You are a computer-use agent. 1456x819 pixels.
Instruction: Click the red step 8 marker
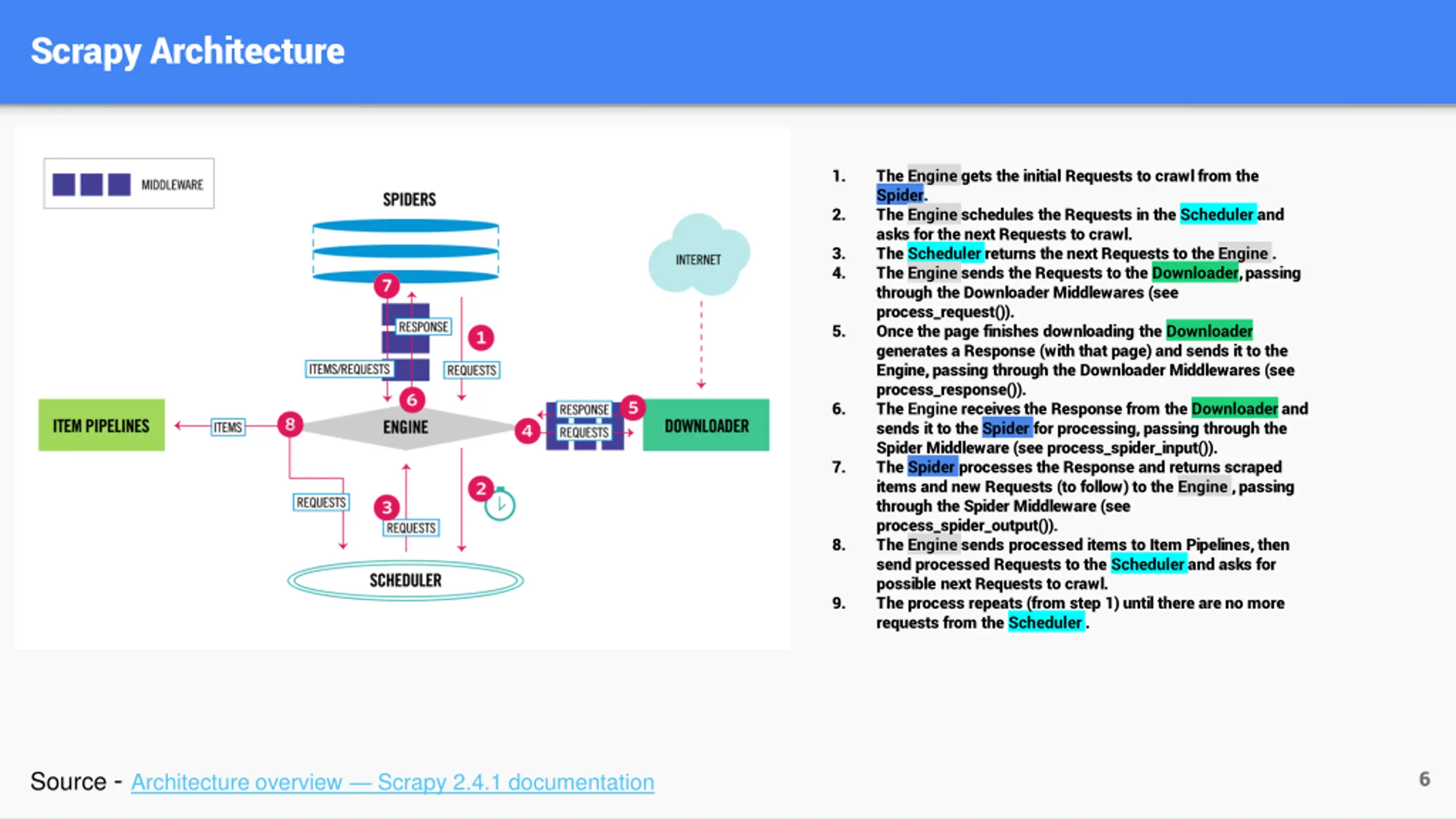290,424
